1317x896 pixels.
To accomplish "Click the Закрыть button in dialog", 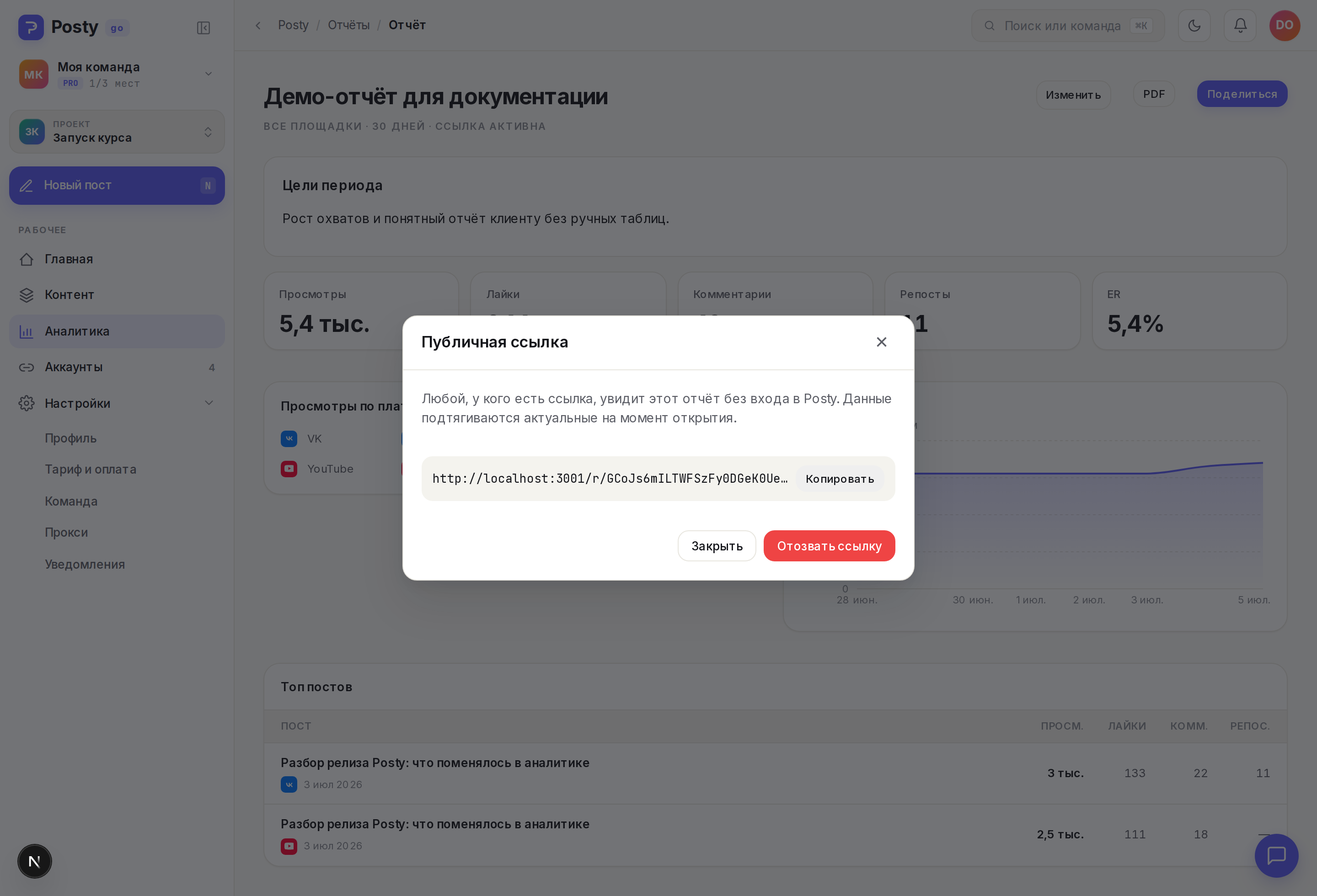I will click(x=717, y=546).
